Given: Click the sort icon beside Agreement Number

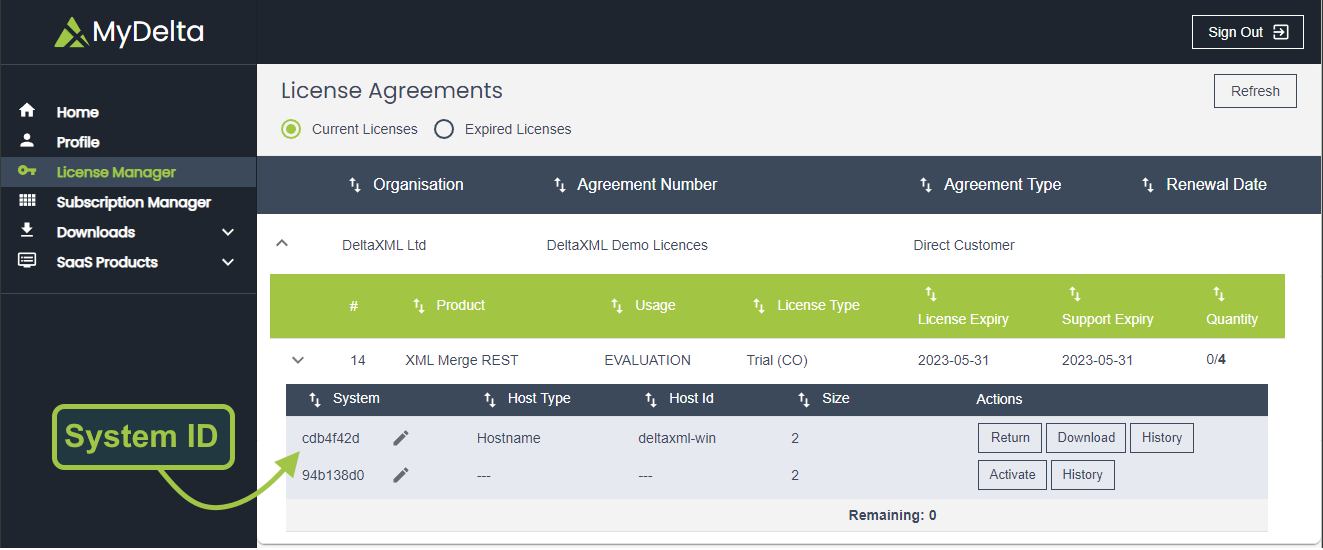Looking at the screenshot, I should click(x=560, y=185).
